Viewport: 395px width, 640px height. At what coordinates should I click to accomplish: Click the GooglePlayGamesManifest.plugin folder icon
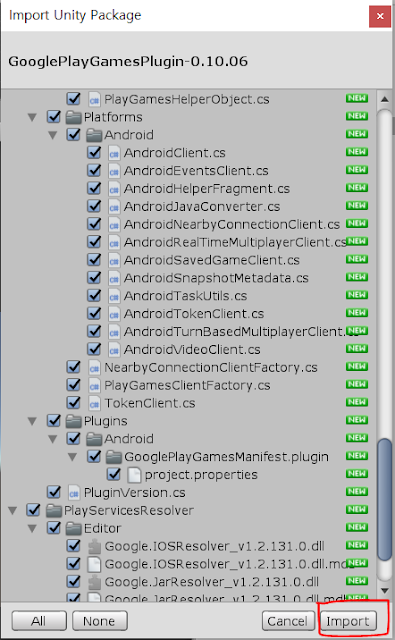[x=114, y=457]
